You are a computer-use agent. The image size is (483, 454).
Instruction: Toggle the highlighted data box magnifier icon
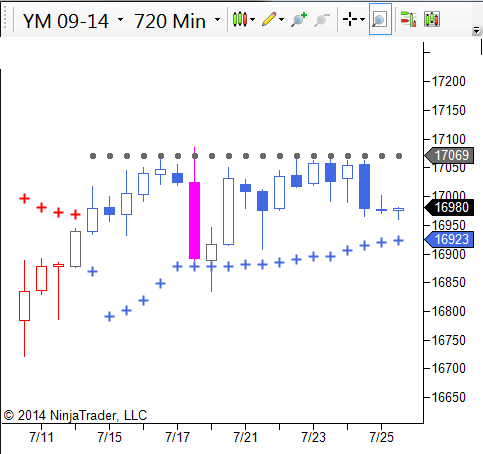[x=380, y=19]
